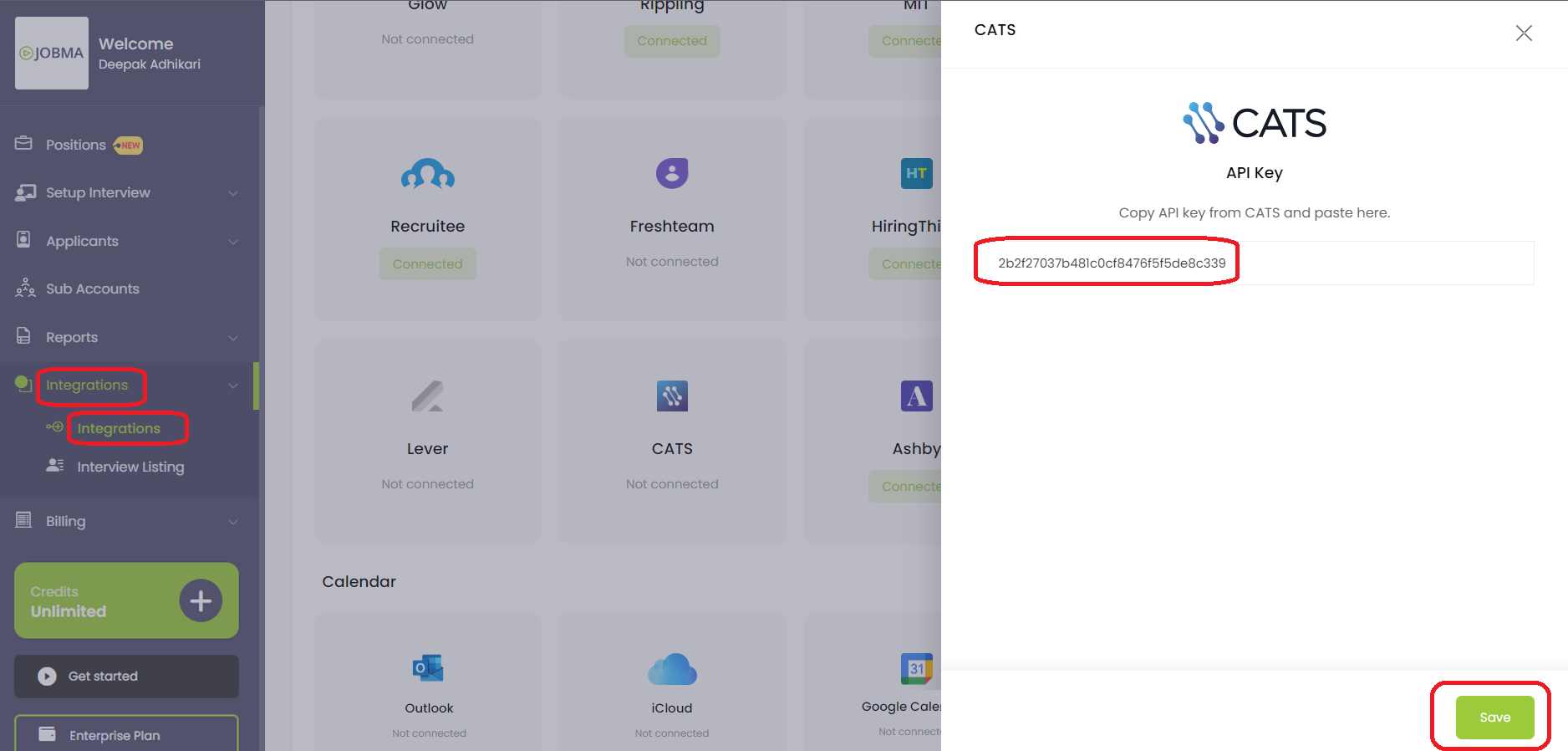Close the CATS panel

click(1524, 33)
